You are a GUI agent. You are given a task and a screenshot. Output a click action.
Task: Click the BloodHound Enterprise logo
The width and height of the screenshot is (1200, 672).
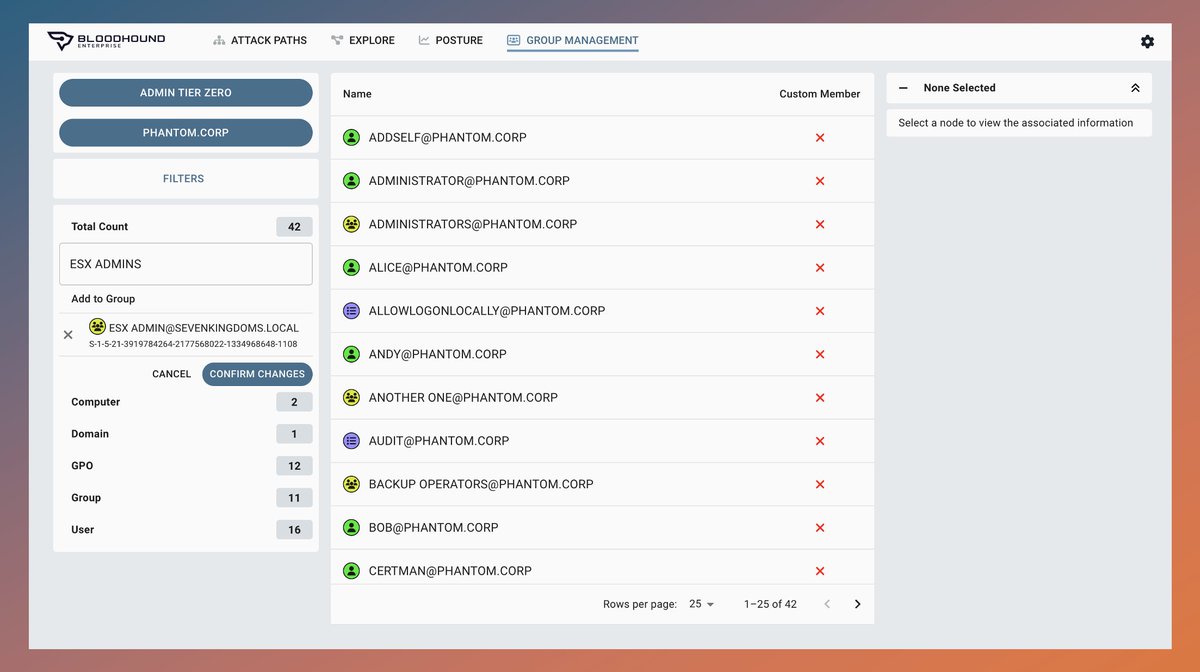(x=106, y=40)
